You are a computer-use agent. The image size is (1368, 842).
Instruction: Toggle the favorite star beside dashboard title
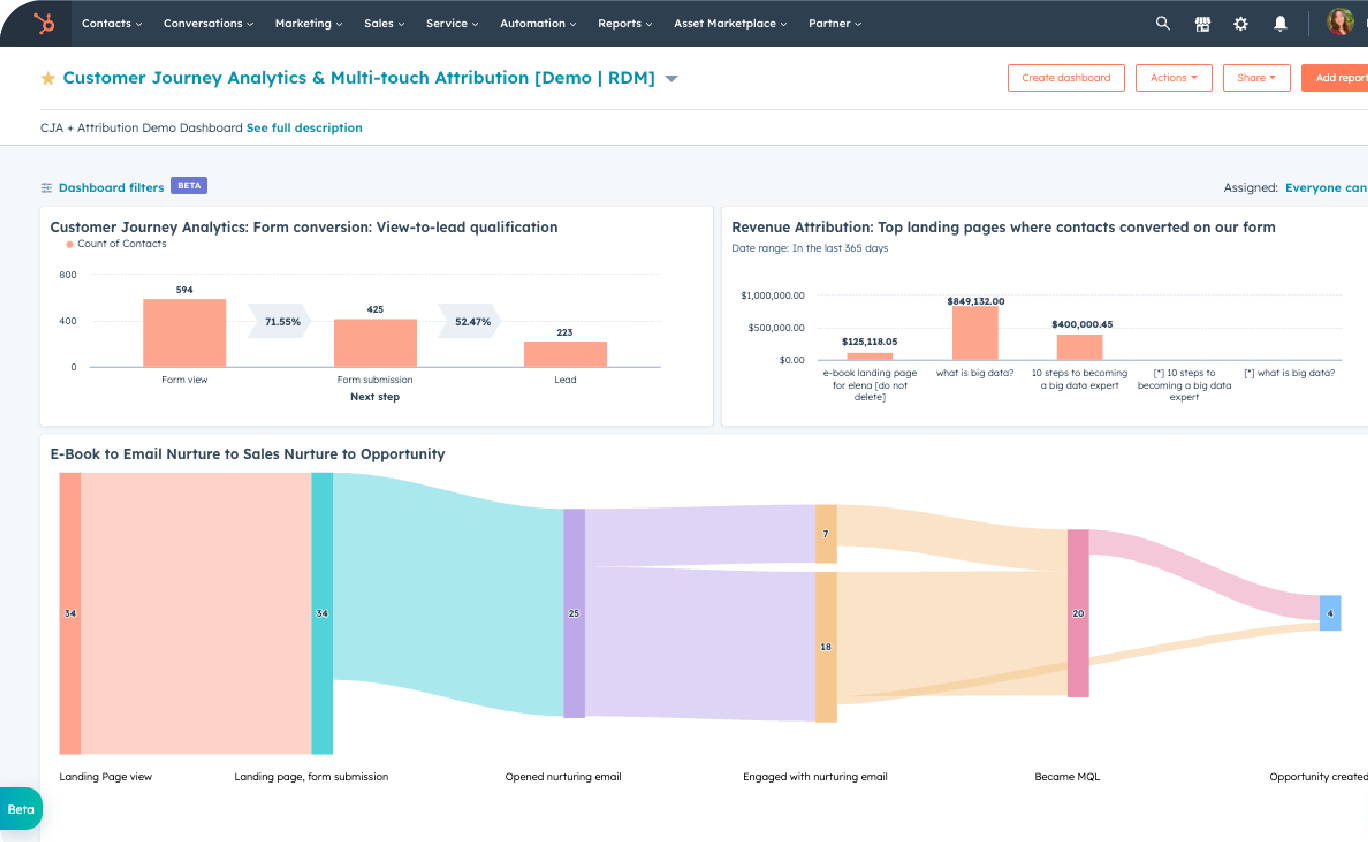(x=48, y=78)
